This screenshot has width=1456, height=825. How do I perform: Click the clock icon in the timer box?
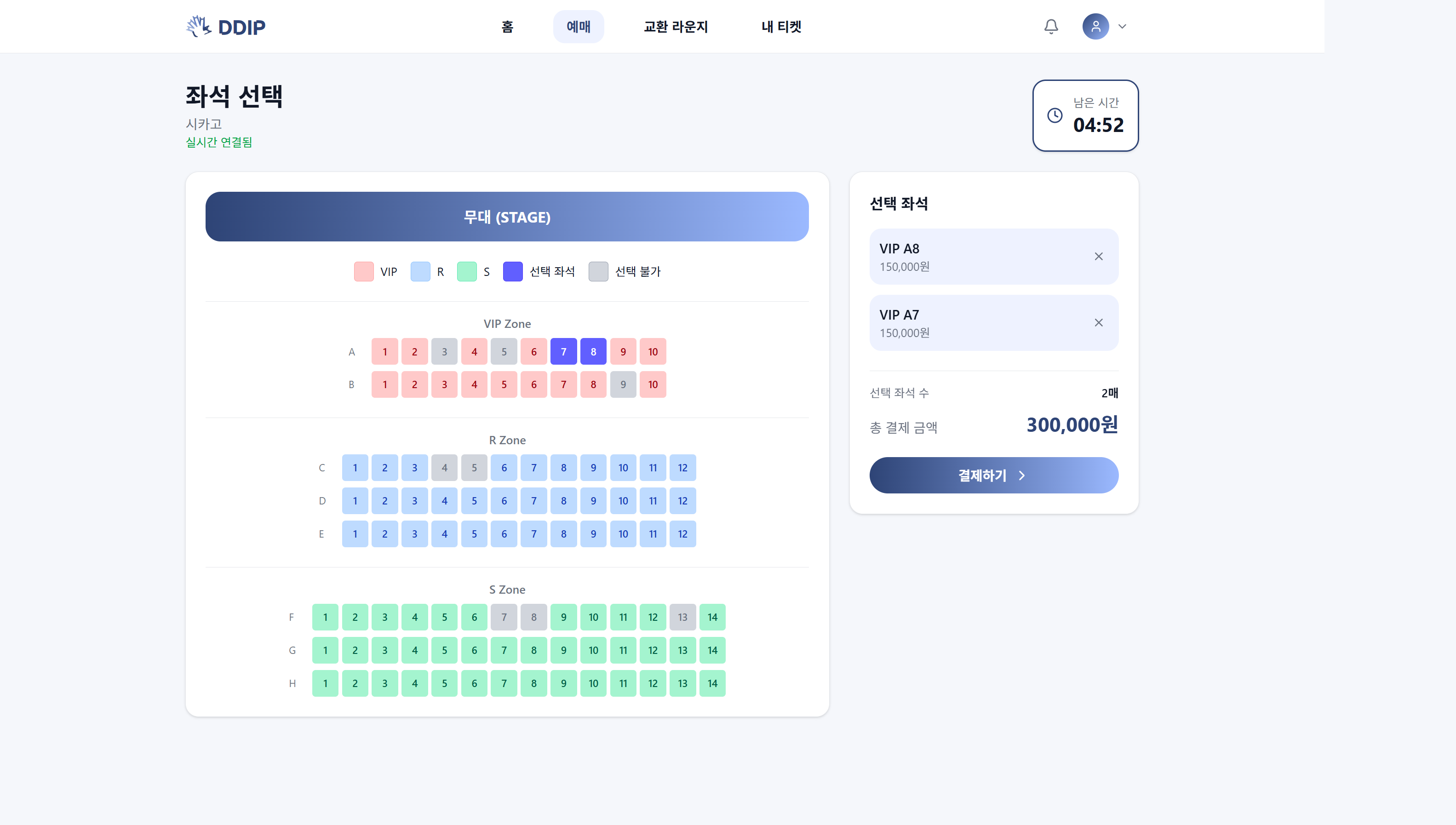(1055, 115)
